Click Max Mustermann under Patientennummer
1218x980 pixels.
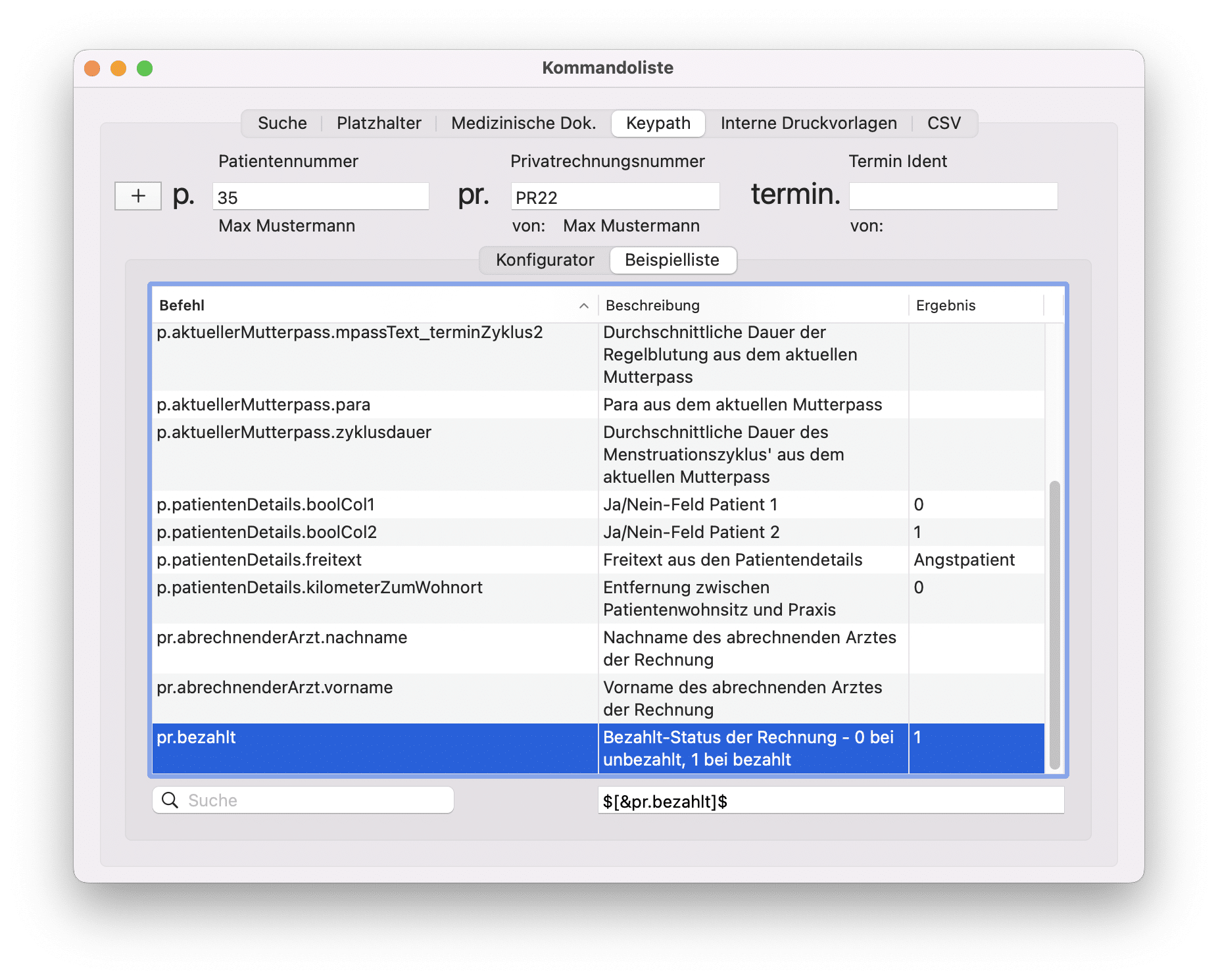tap(287, 226)
